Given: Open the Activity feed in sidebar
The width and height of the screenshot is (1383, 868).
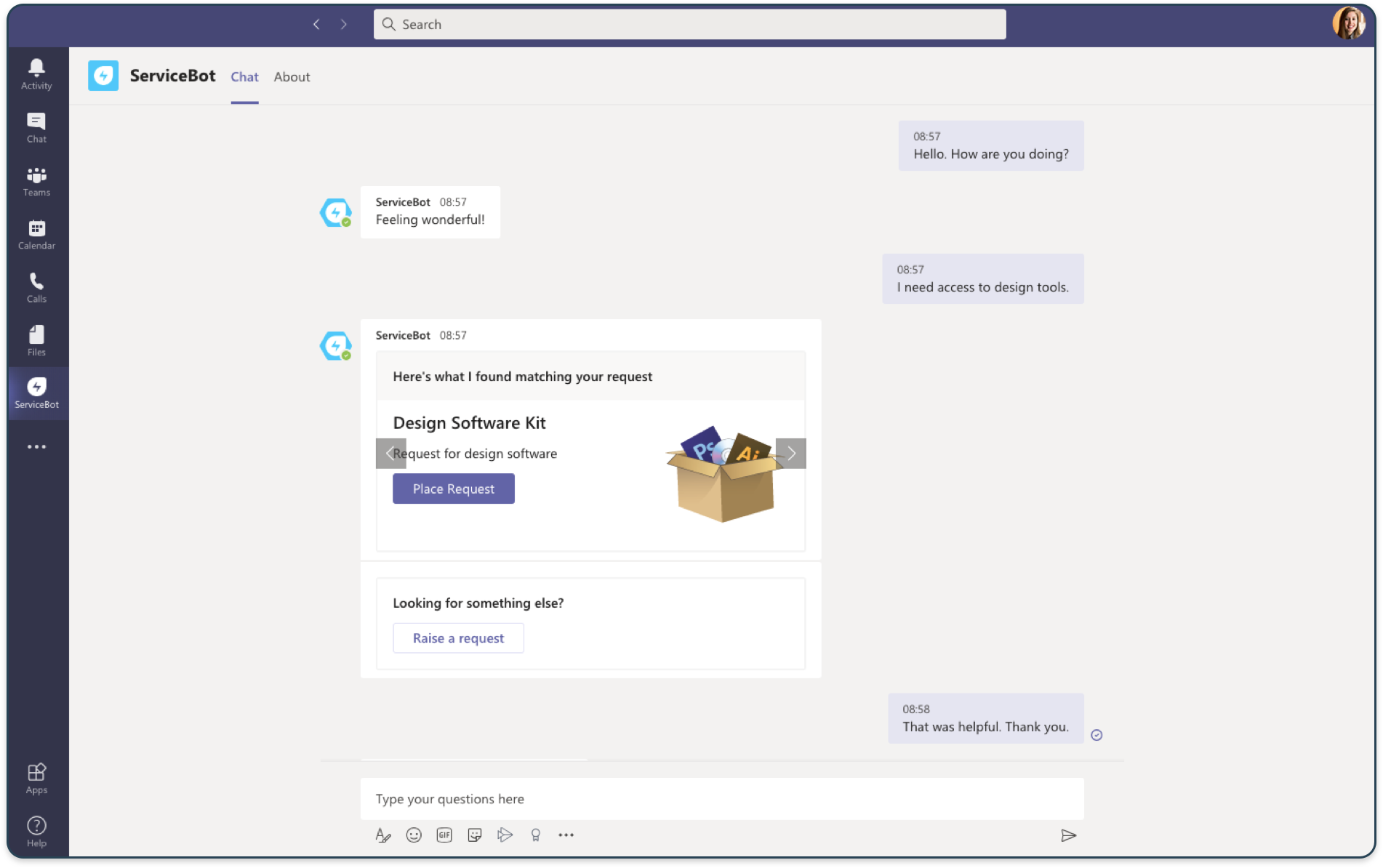Looking at the screenshot, I should click(x=36, y=74).
